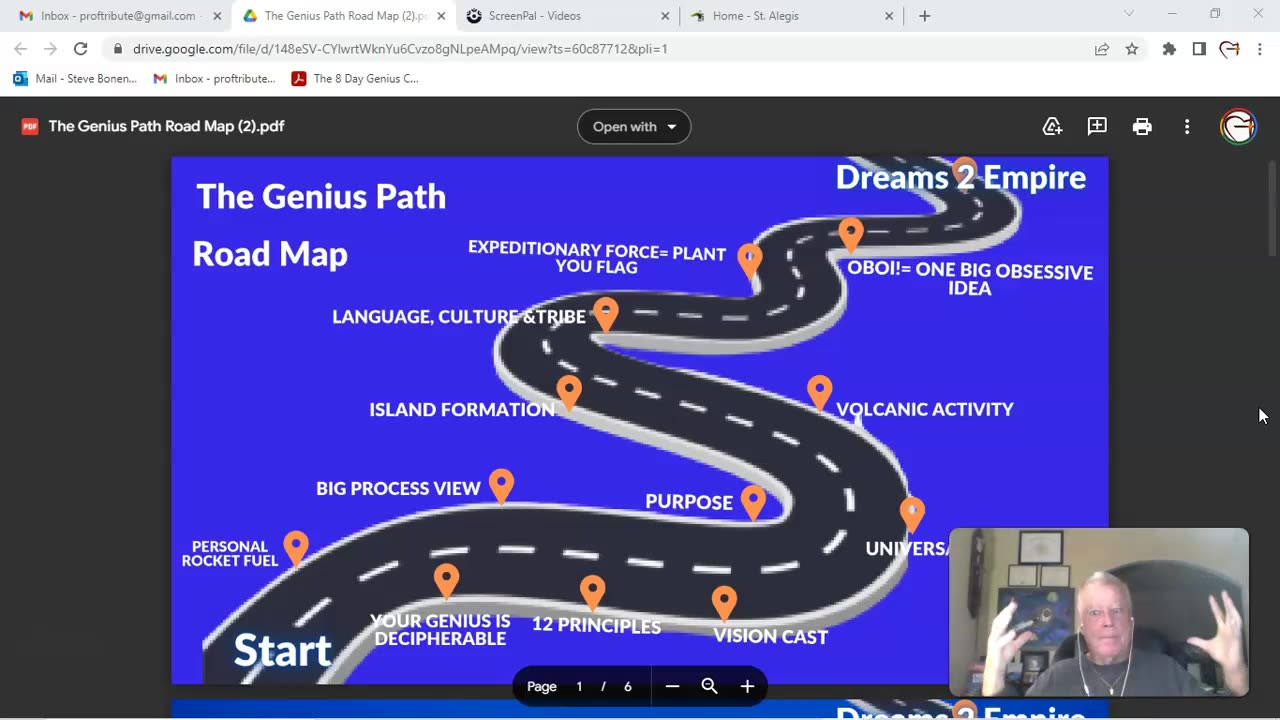Click the Start label on road

282,651
